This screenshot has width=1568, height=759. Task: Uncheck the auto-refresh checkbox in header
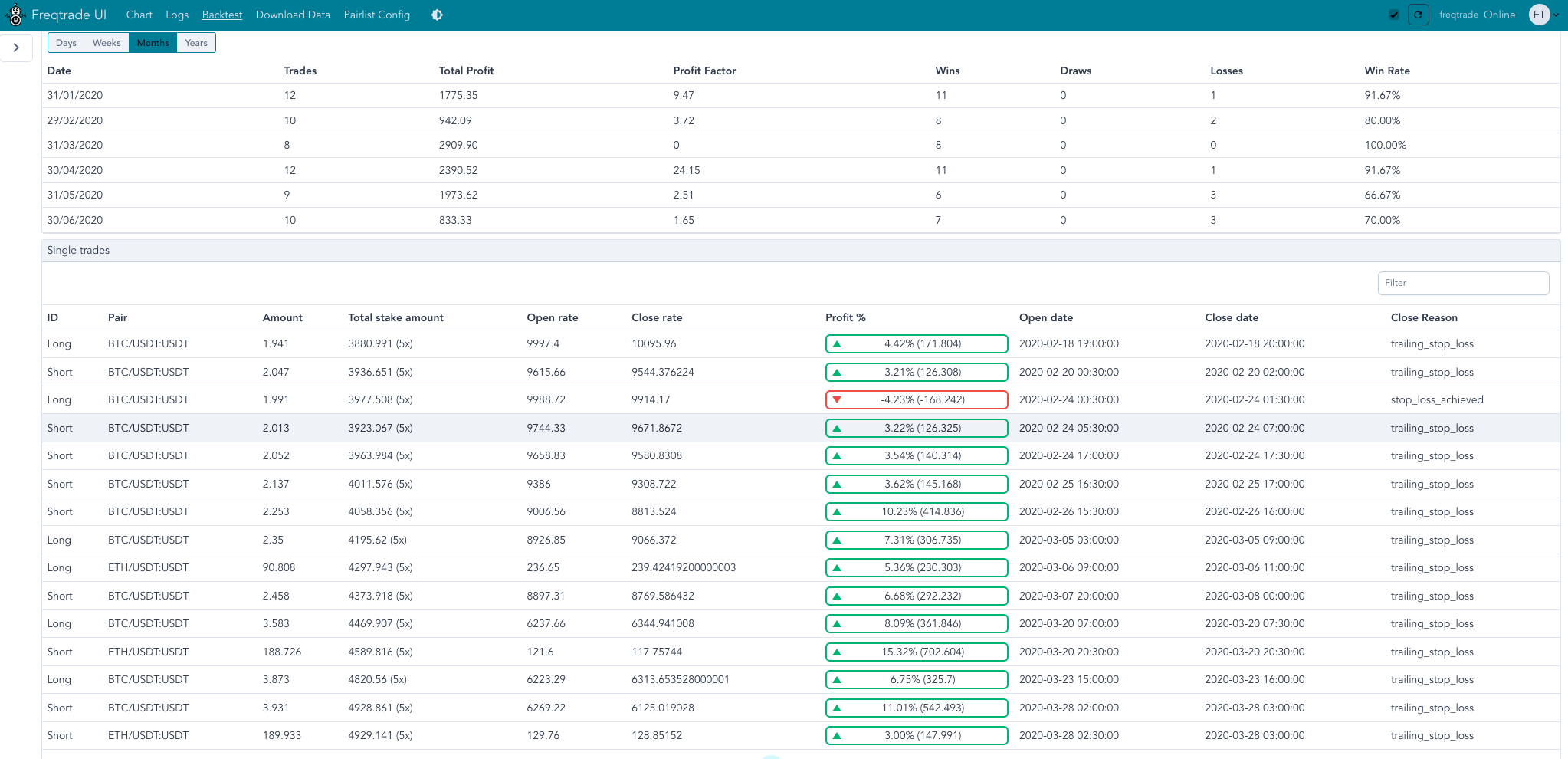[x=1394, y=15]
